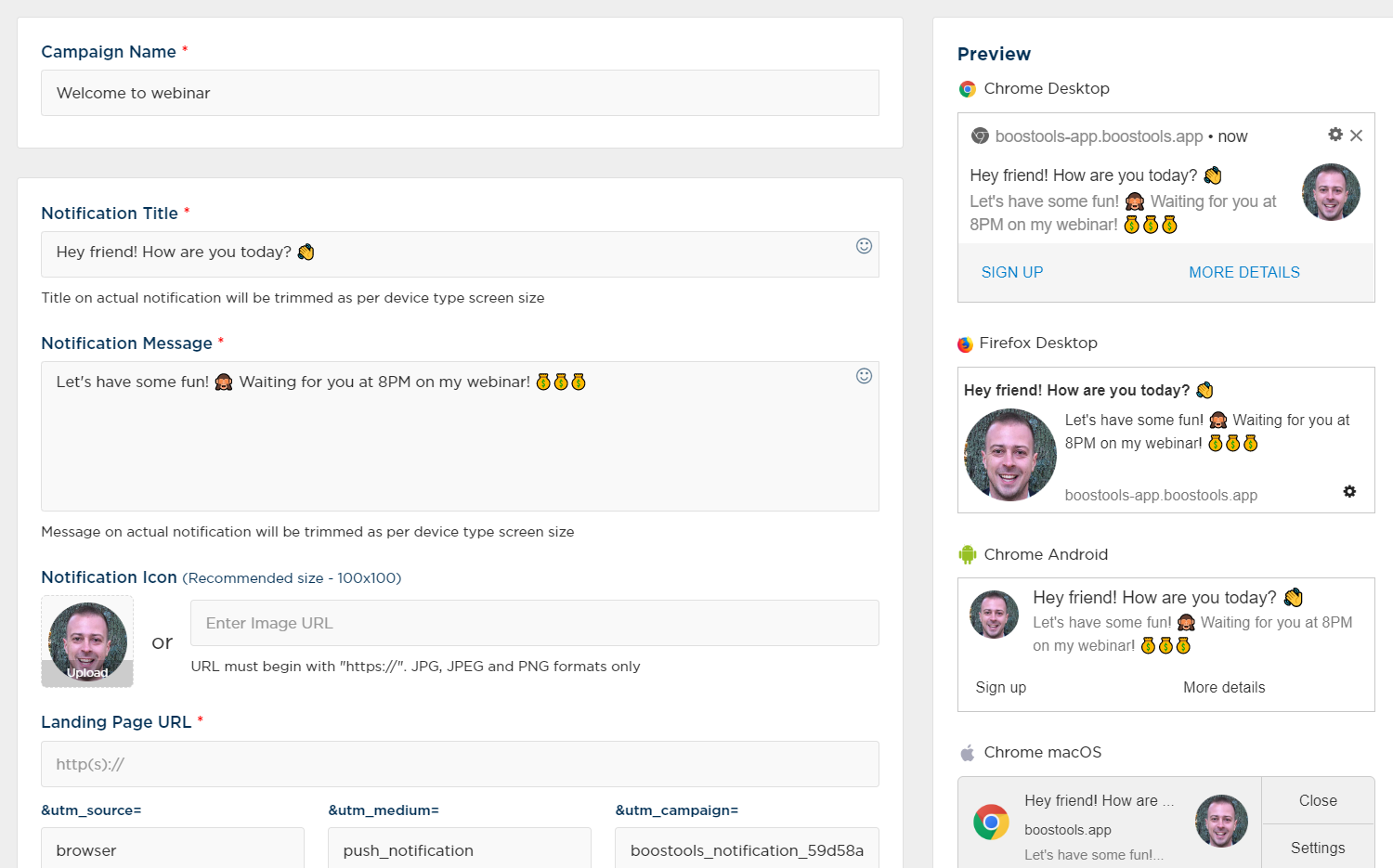Click More details in Chrome Android preview
1393x868 pixels.
[x=1224, y=688]
